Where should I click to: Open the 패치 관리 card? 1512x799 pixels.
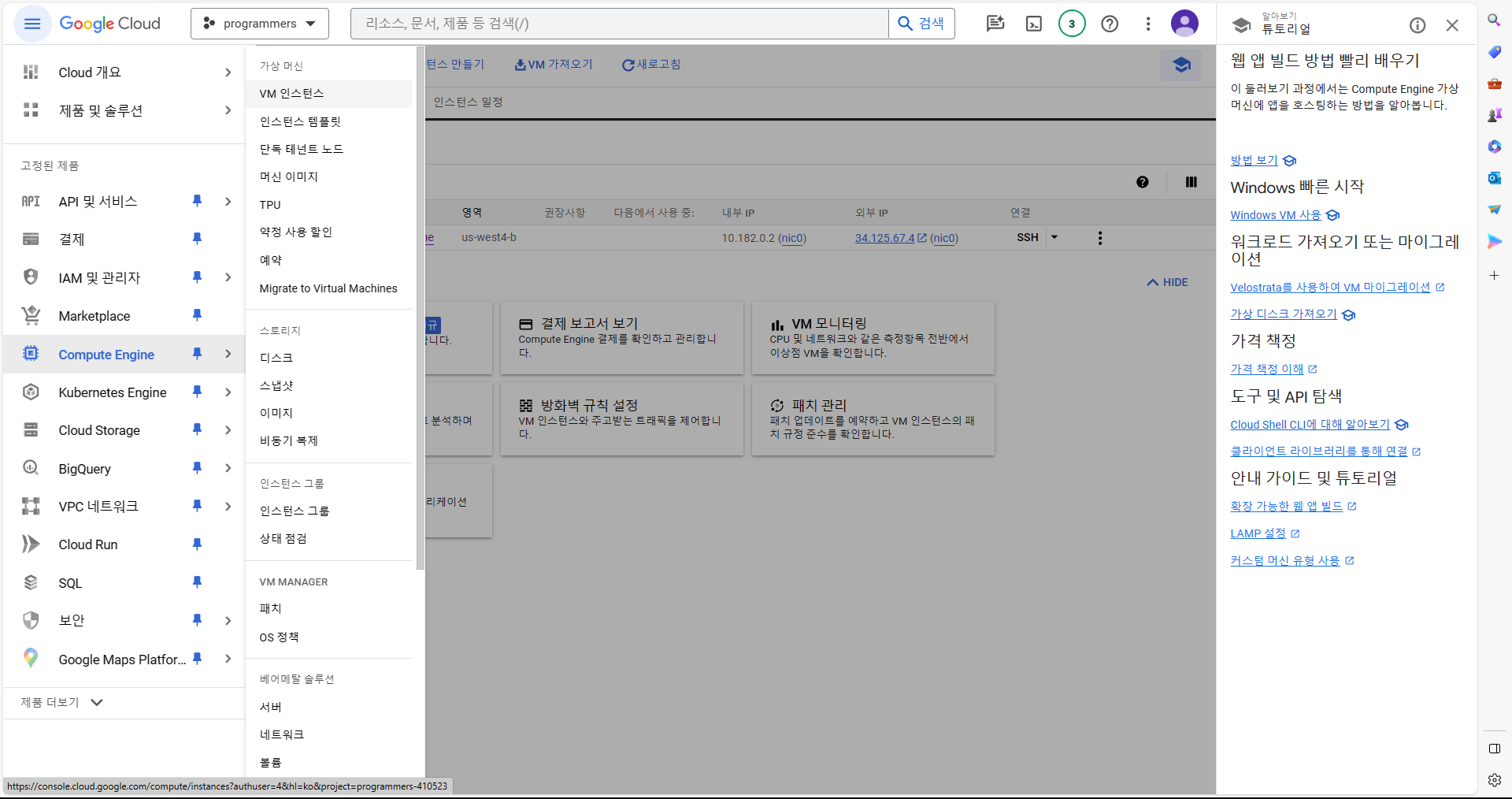[x=873, y=419]
